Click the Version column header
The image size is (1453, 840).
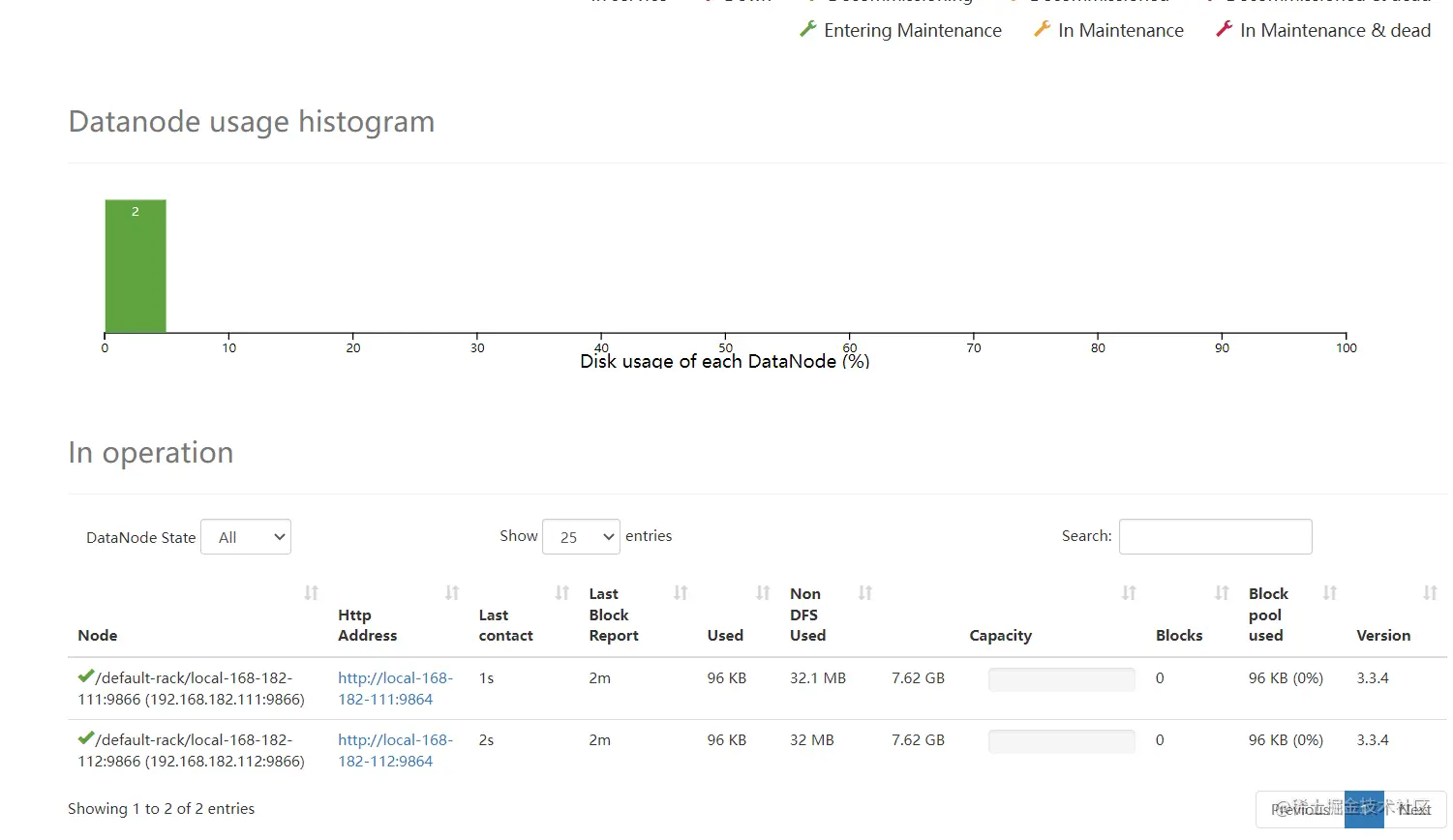click(1383, 635)
